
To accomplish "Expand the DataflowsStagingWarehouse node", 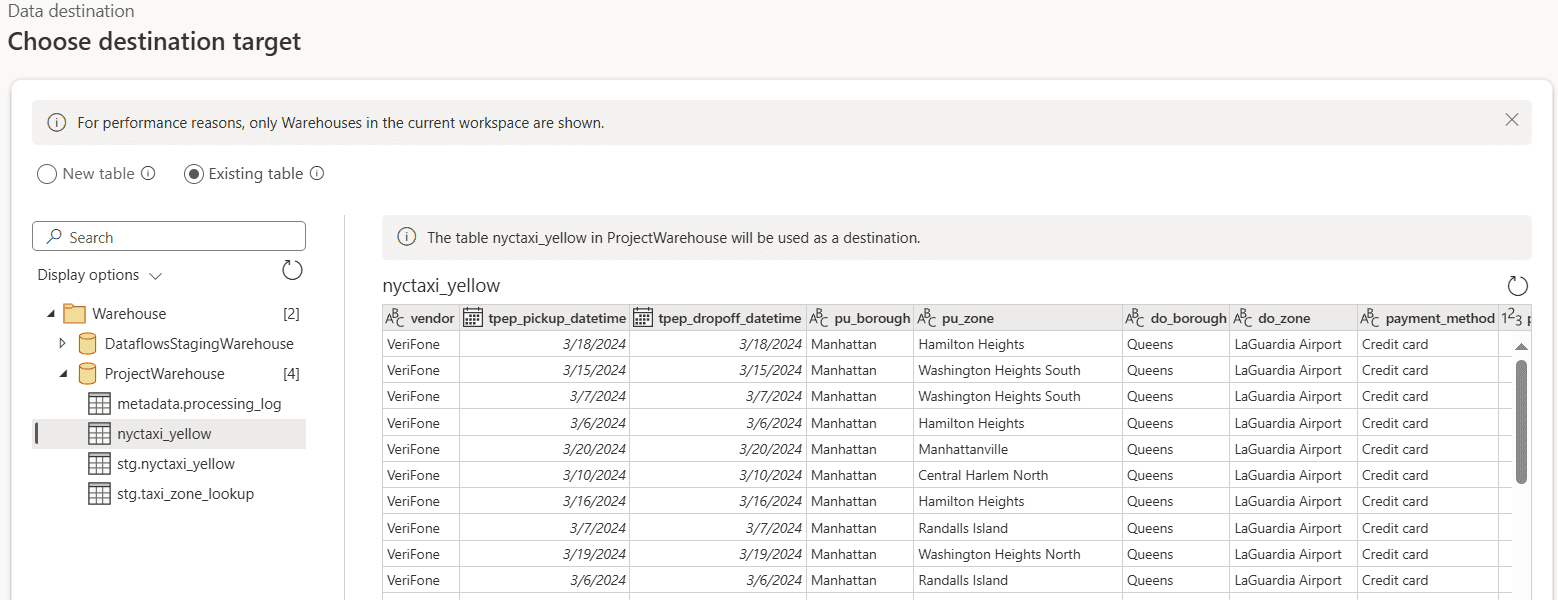I will (63, 343).
